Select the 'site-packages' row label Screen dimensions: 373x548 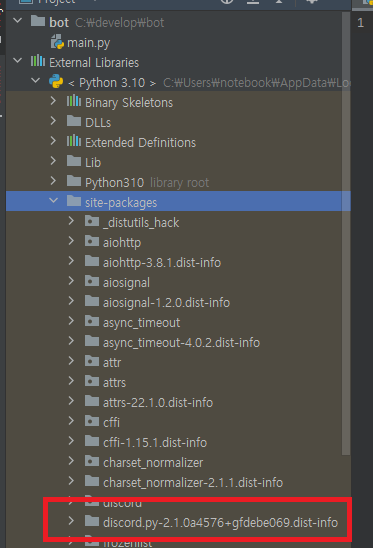(121, 203)
